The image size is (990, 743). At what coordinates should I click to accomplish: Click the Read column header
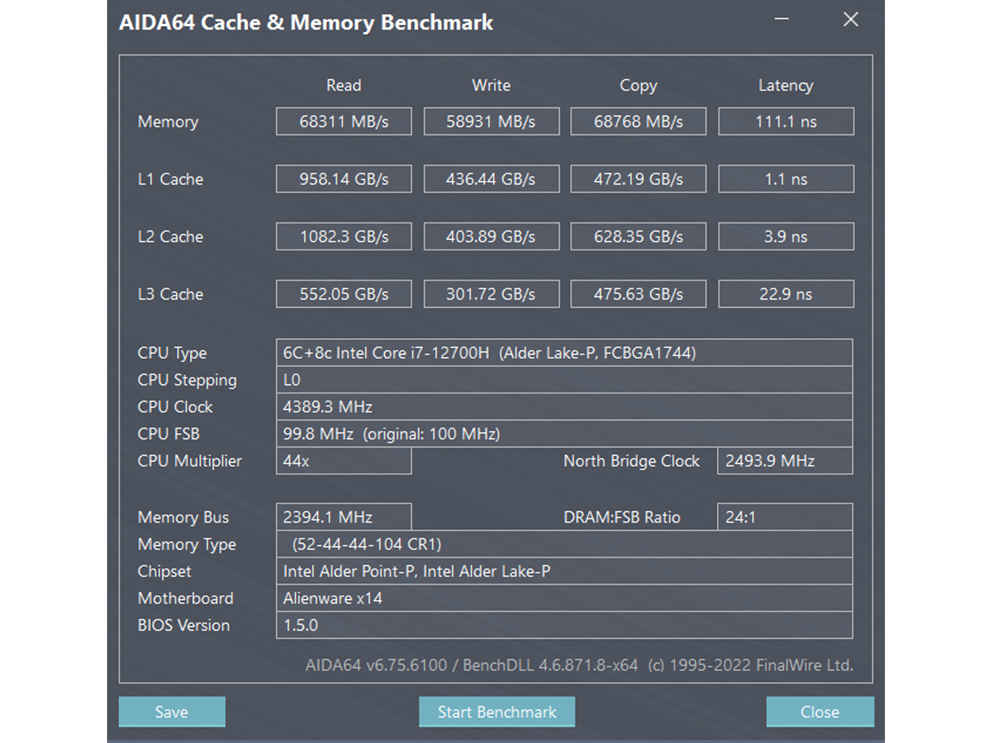click(343, 85)
